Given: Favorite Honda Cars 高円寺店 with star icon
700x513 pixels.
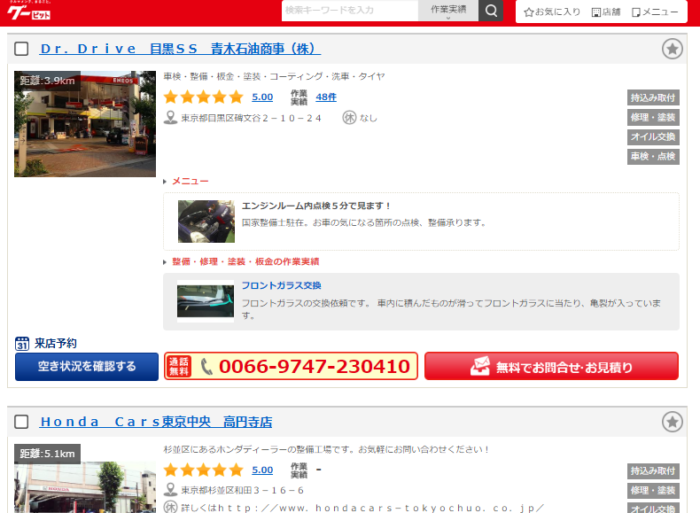Looking at the screenshot, I should pos(672,422).
